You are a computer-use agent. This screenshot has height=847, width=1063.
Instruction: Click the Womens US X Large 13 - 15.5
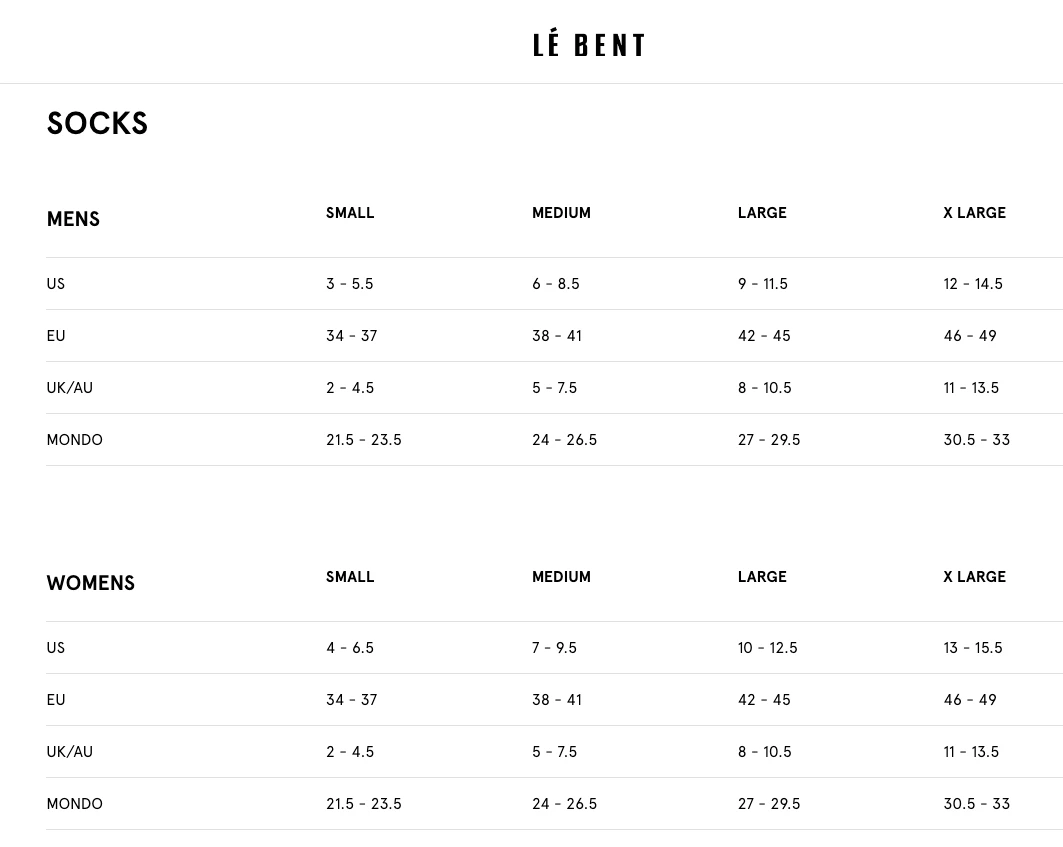(x=972, y=648)
